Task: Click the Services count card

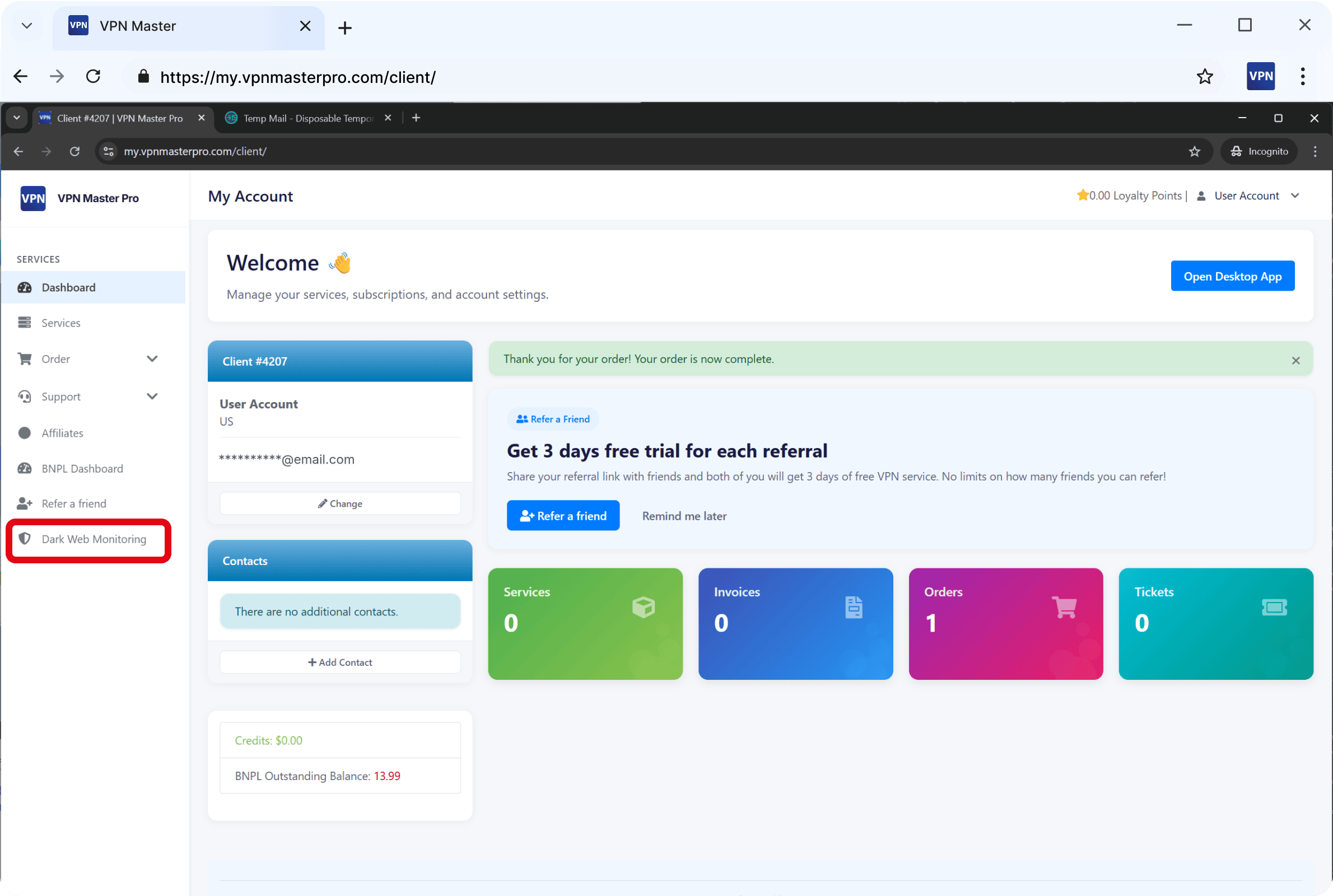Action: coord(585,624)
